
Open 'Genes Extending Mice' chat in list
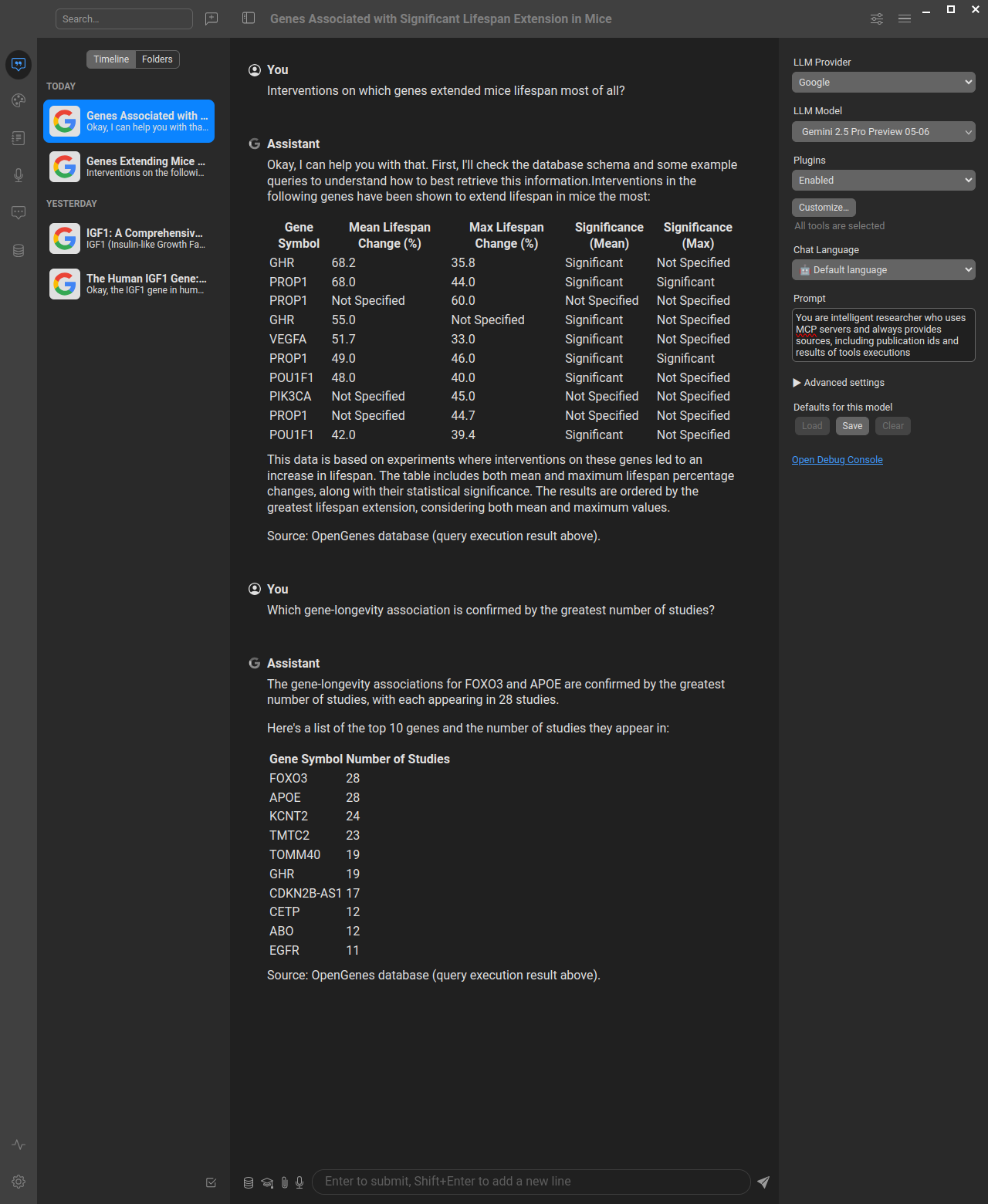[x=129, y=167]
